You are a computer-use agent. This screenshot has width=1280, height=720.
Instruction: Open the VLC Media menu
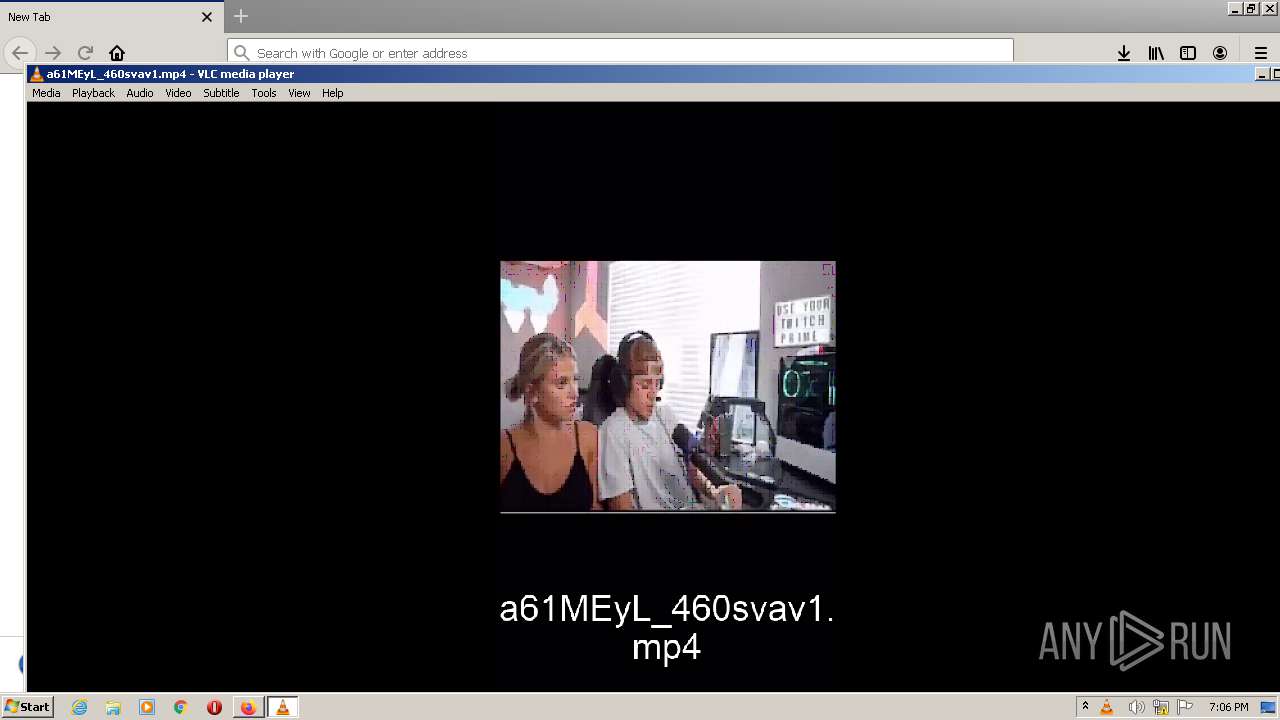click(x=46, y=93)
